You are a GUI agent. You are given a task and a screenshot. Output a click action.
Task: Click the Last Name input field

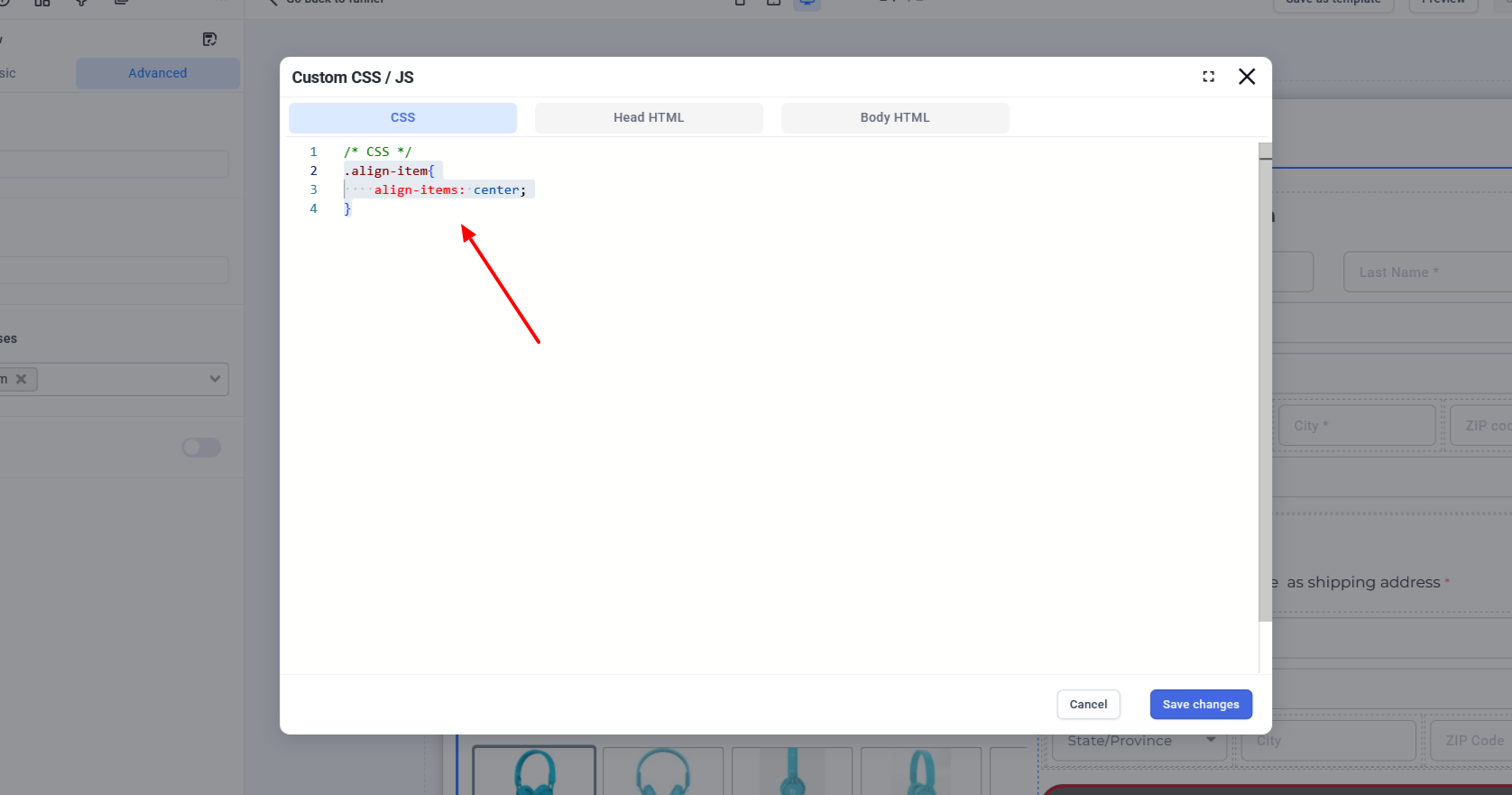1425,273
